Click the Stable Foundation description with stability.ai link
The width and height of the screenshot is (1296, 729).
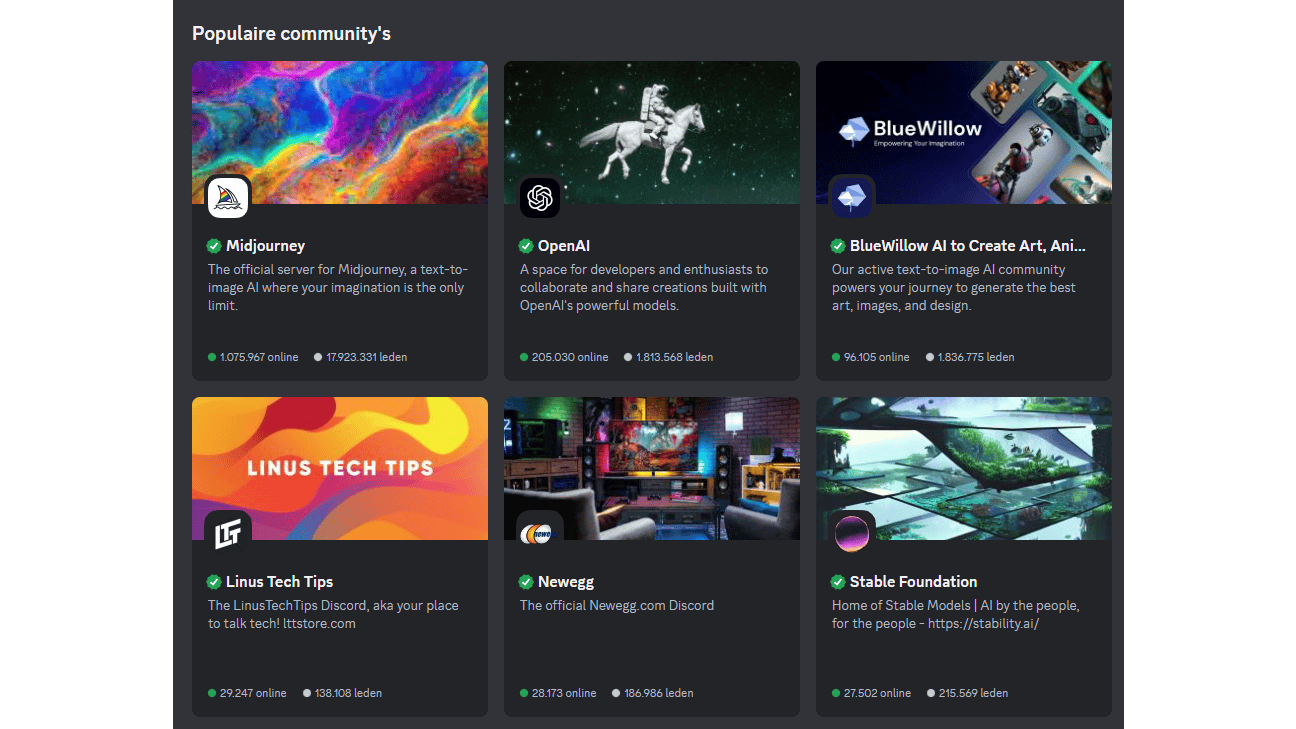[955, 614]
